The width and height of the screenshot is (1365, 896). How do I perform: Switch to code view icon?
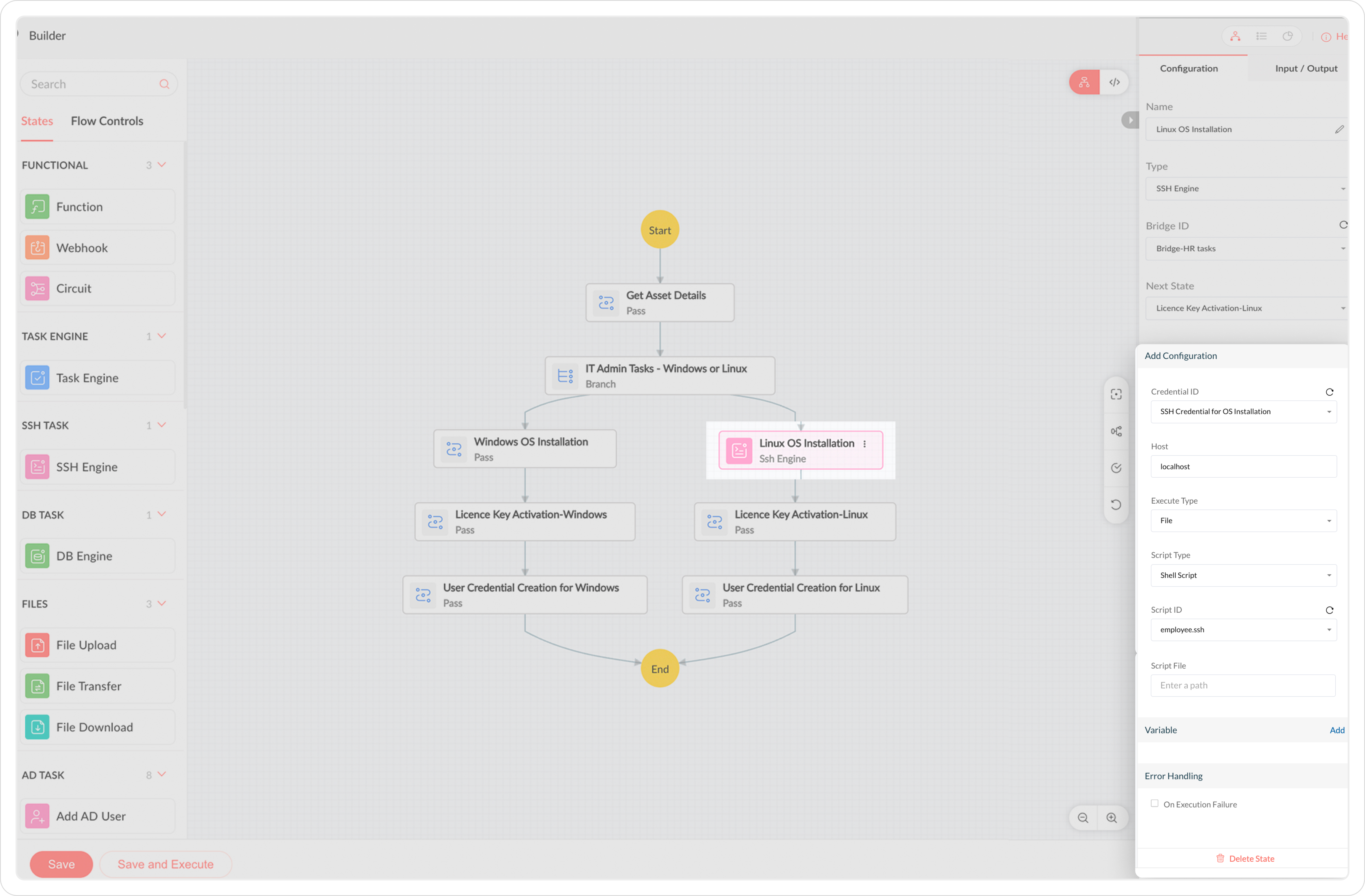coord(1114,82)
